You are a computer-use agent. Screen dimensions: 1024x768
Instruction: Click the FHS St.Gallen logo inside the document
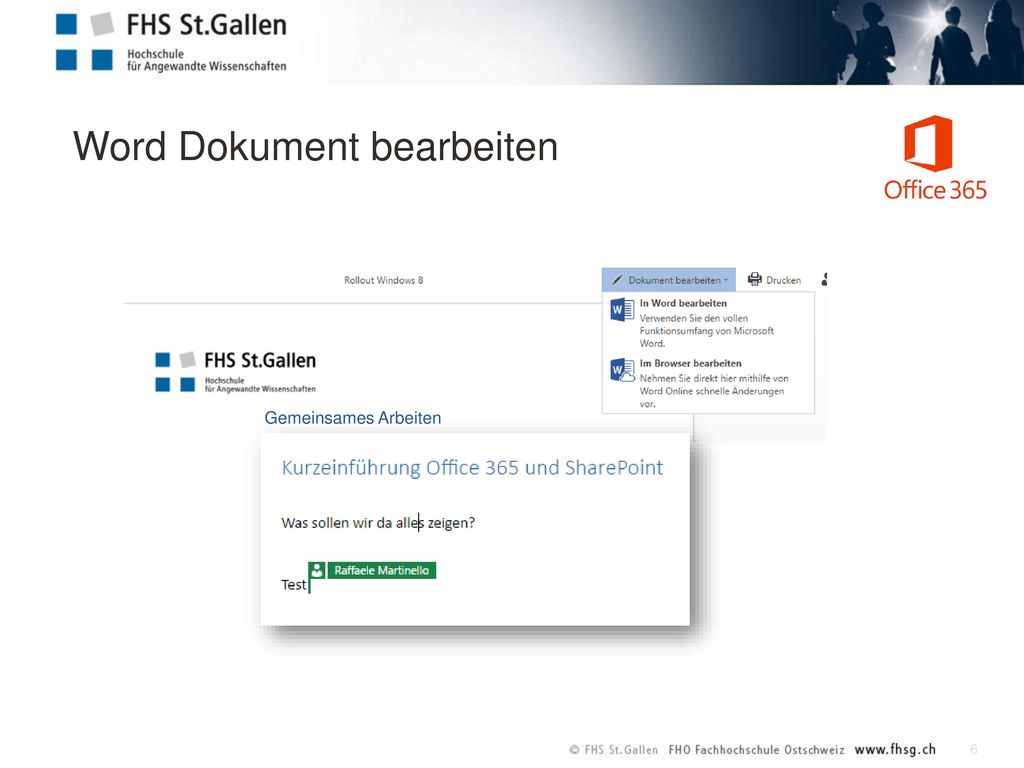[x=235, y=372]
